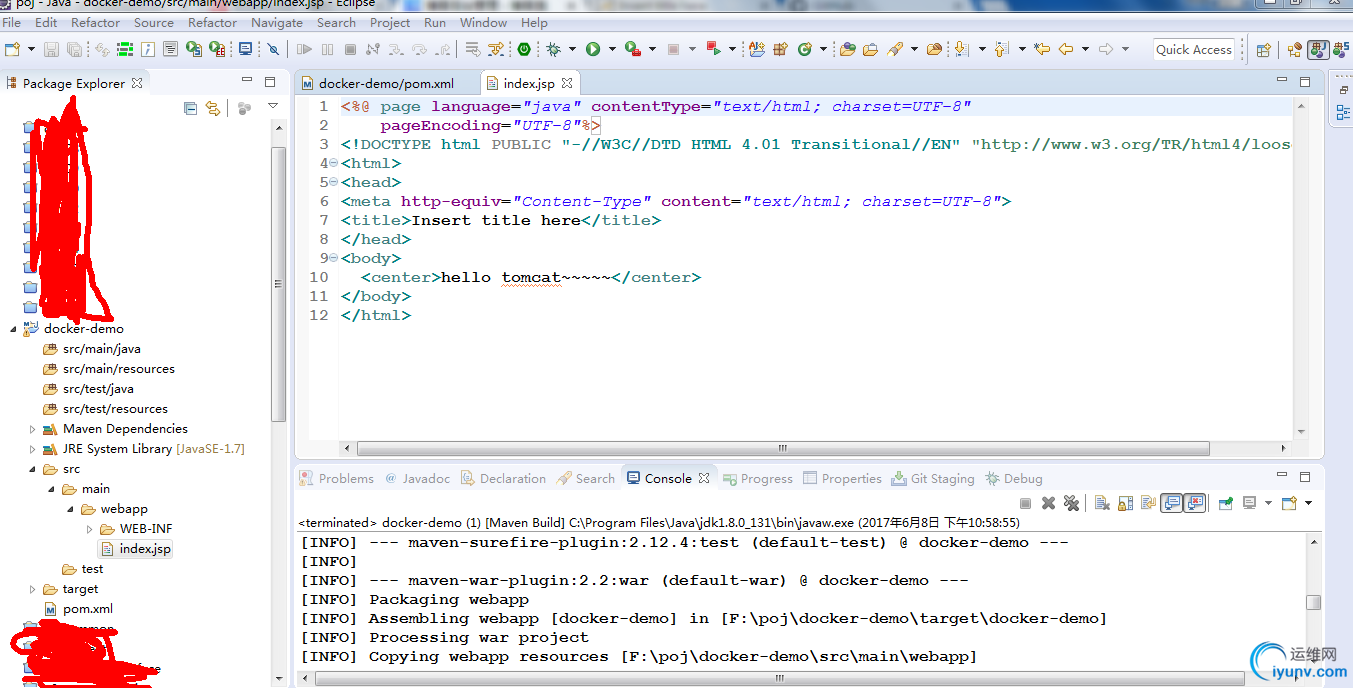This screenshot has height=688, width=1353.
Task: Toggle Scroll Lock in Console
Action: tap(1125, 503)
